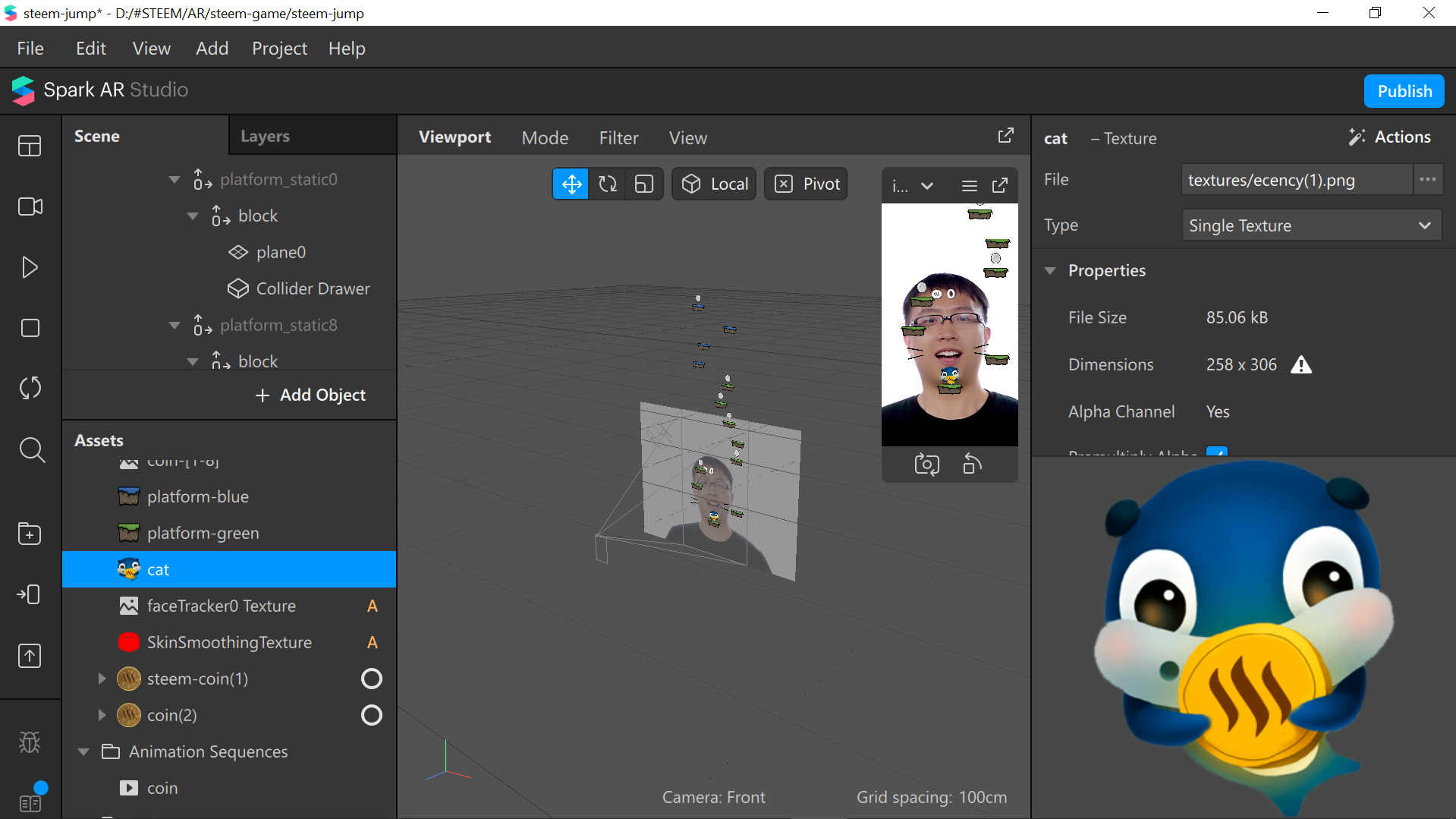Open the File menu

[x=30, y=49]
